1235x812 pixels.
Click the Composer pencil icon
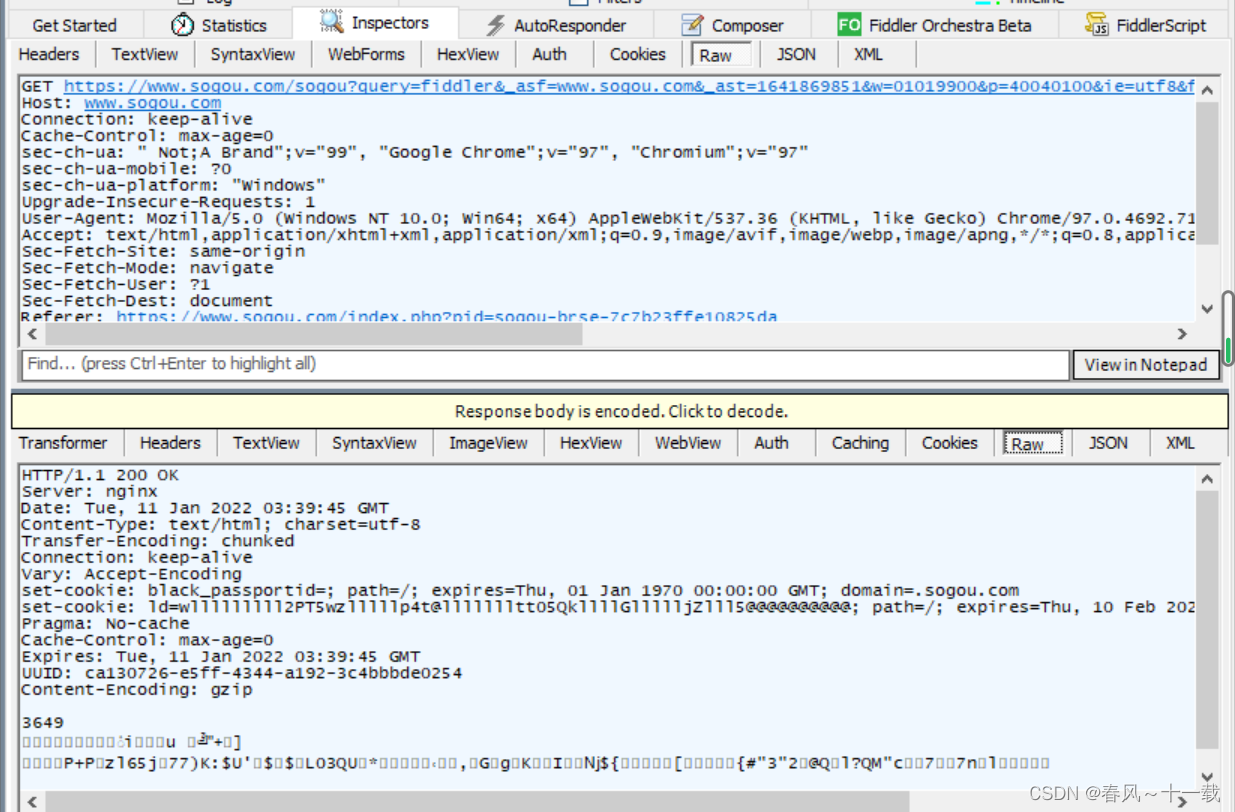tap(692, 25)
